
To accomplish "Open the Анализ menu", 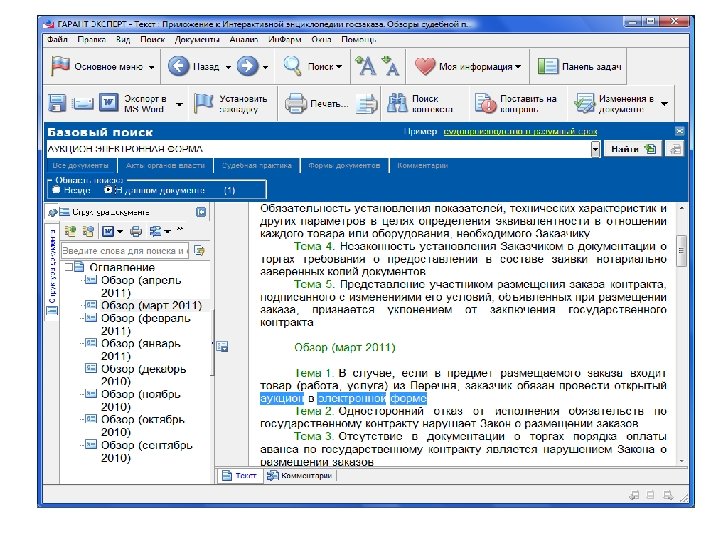I will pos(244,39).
